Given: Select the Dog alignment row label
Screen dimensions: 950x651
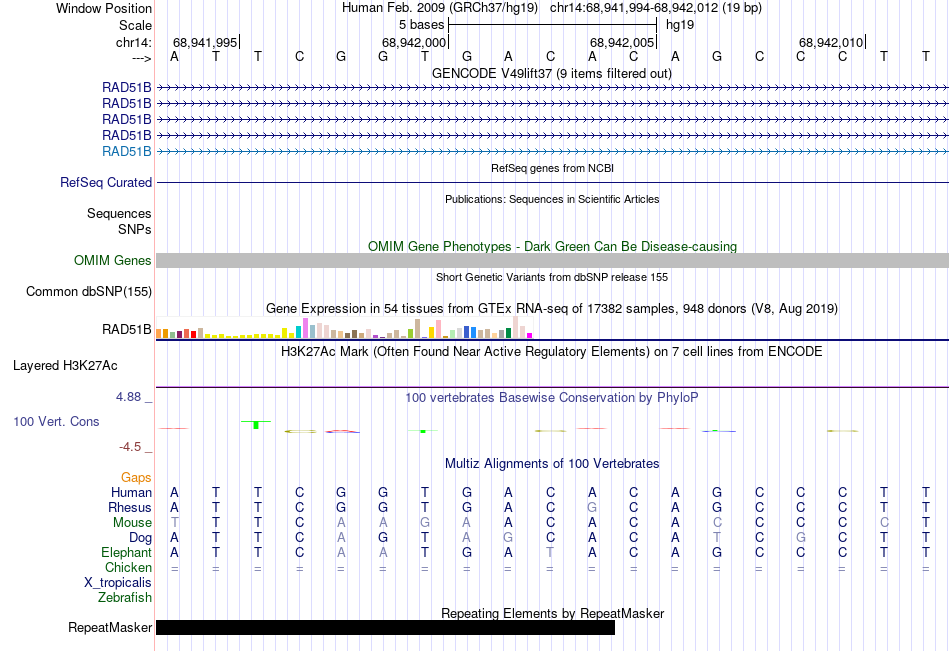Looking at the screenshot, I should [141, 538].
